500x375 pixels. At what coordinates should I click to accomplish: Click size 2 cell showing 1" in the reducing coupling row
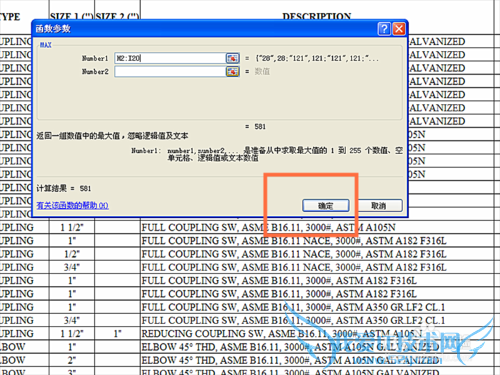tap(117, 334)
